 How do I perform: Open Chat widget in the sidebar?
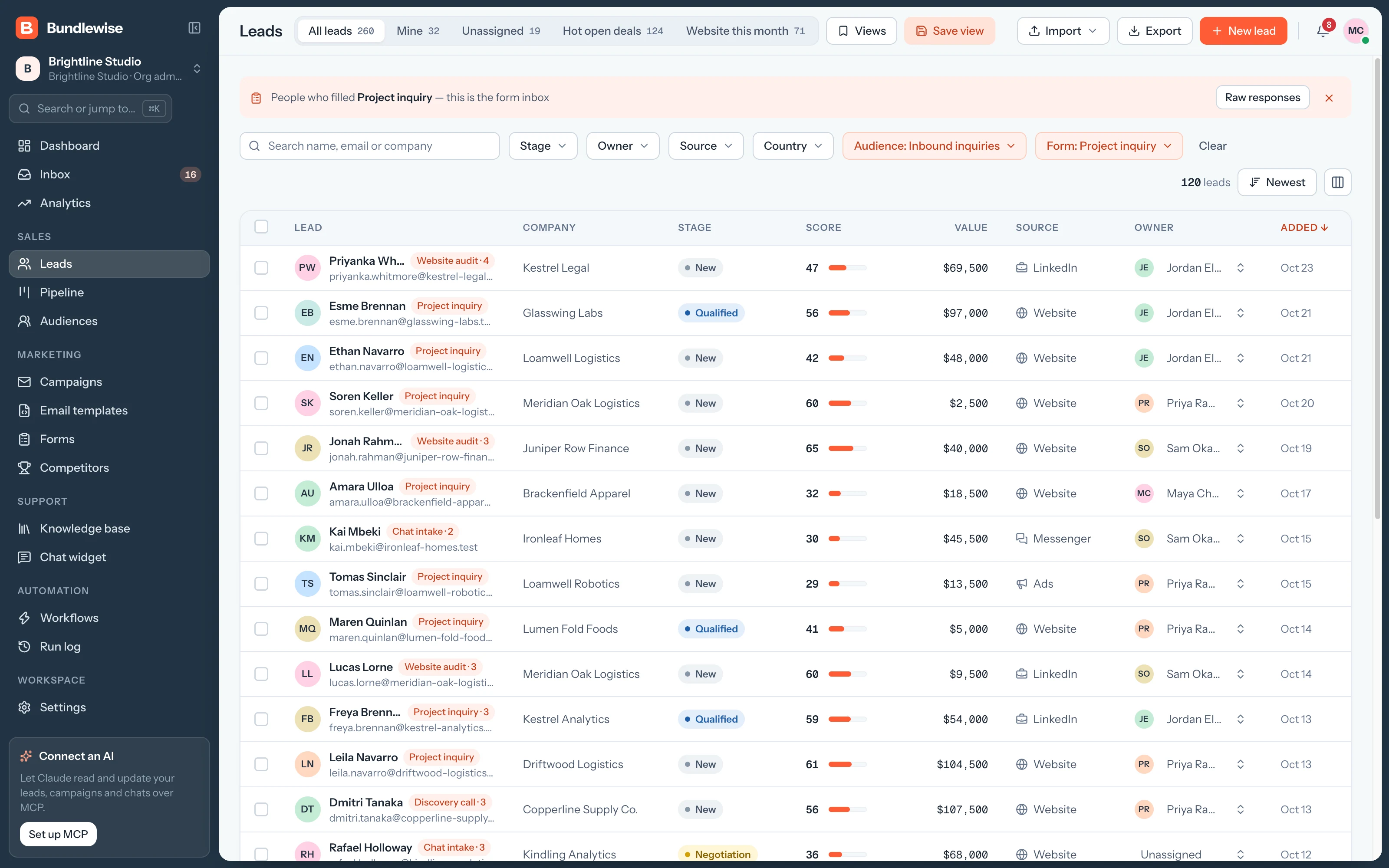coord(109,557)
